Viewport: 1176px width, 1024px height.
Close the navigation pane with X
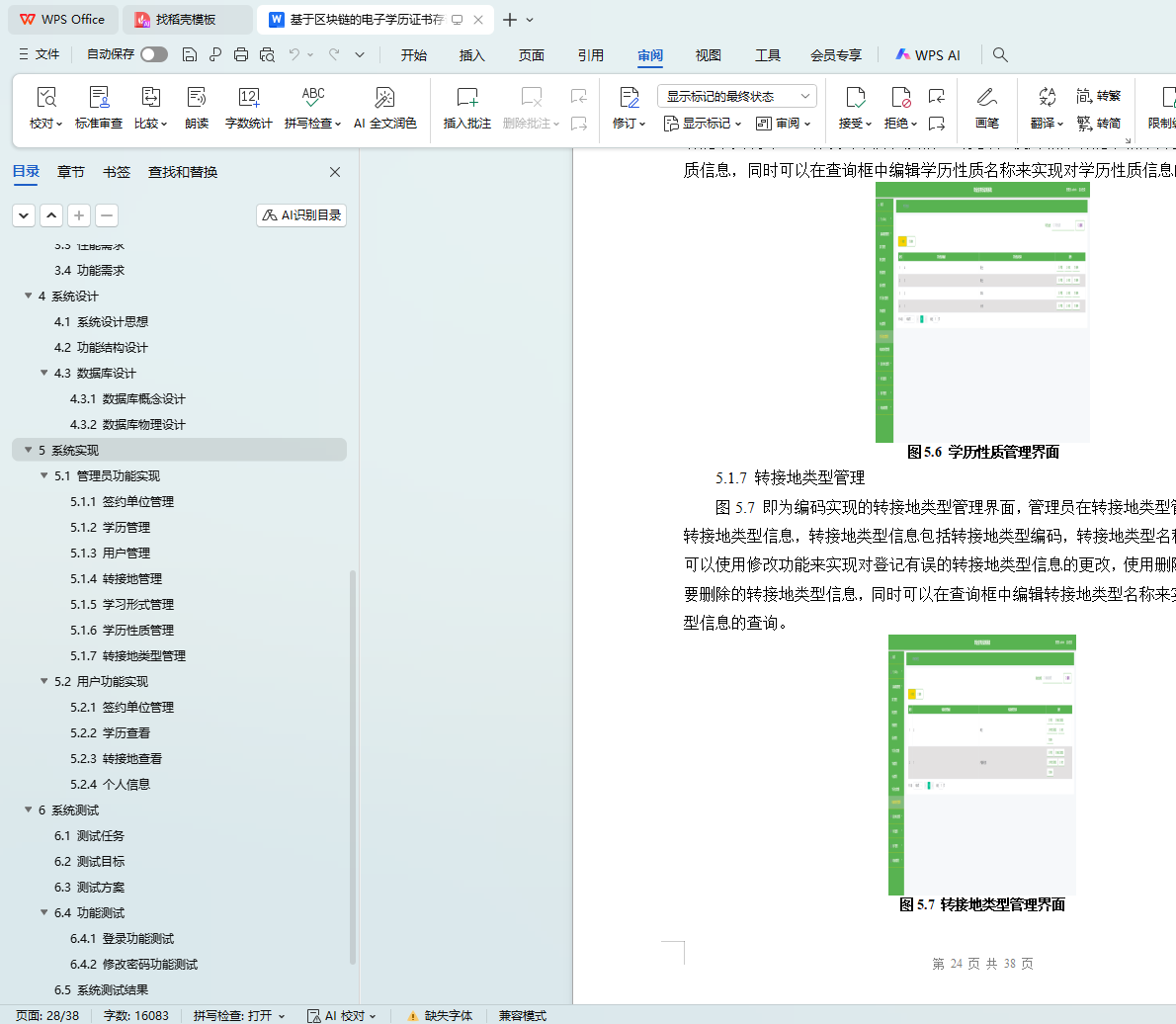pos(335,172)
